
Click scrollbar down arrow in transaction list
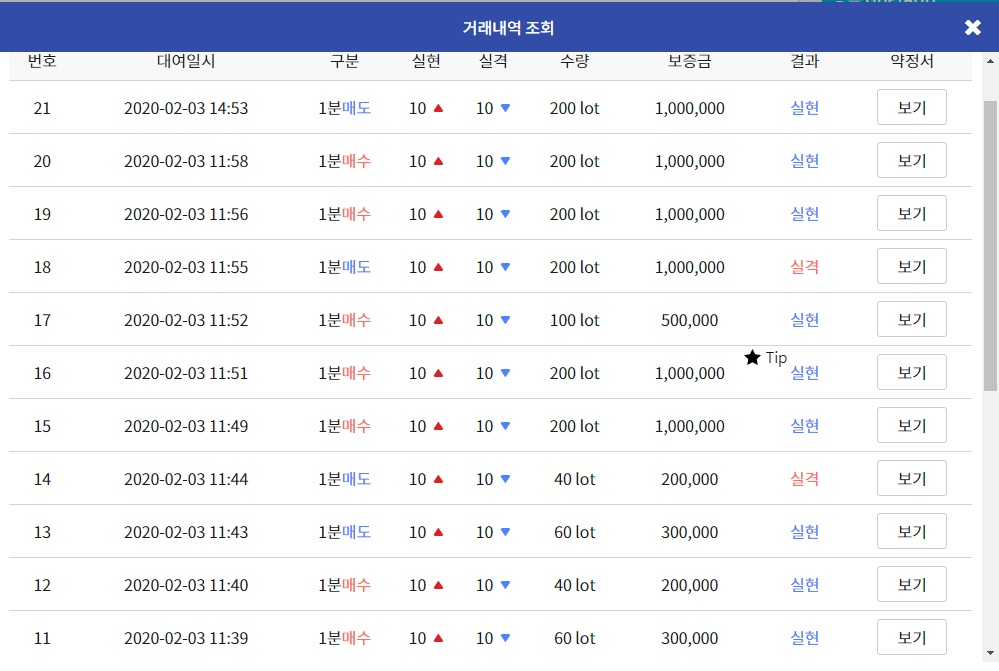tap(990, 653)
